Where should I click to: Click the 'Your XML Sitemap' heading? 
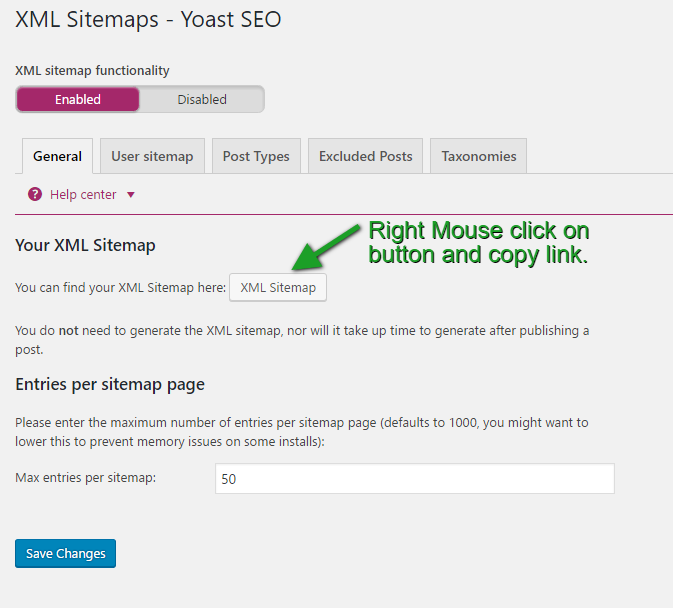tap(85, 245)
